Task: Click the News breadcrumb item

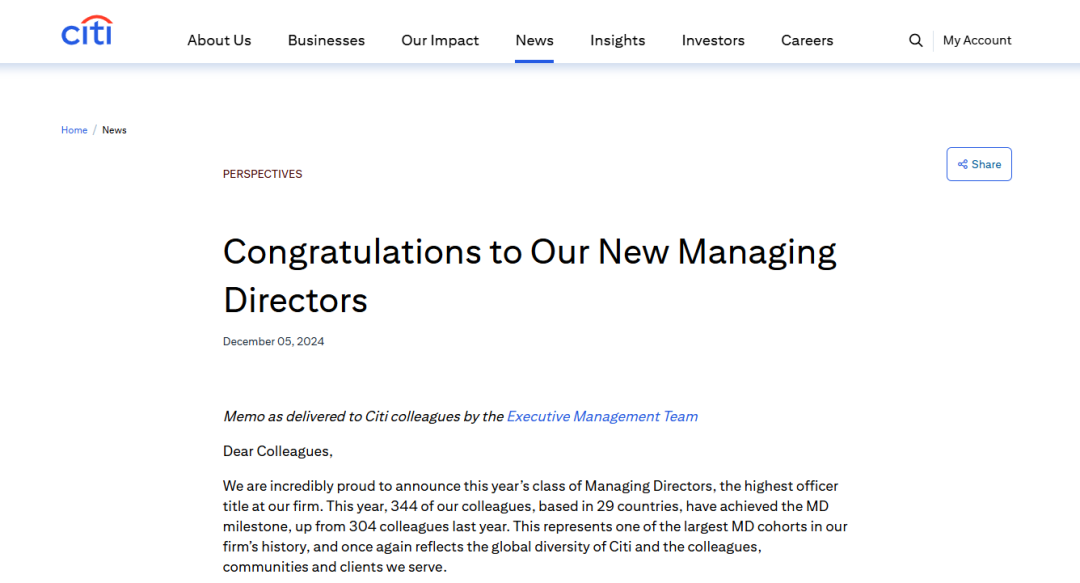Action: [x=114, y=130]
